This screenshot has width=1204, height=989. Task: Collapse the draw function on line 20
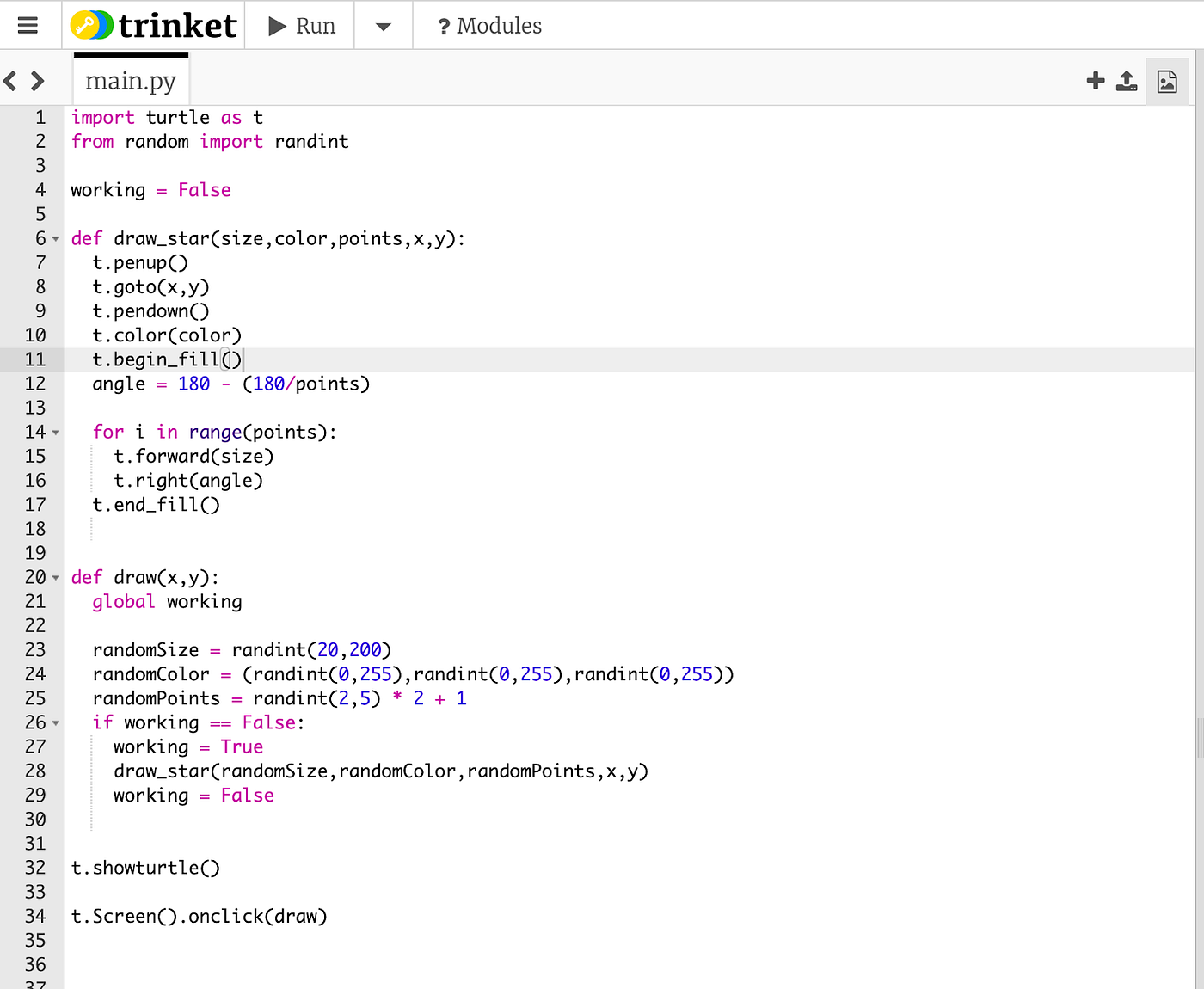click(54, 577)
